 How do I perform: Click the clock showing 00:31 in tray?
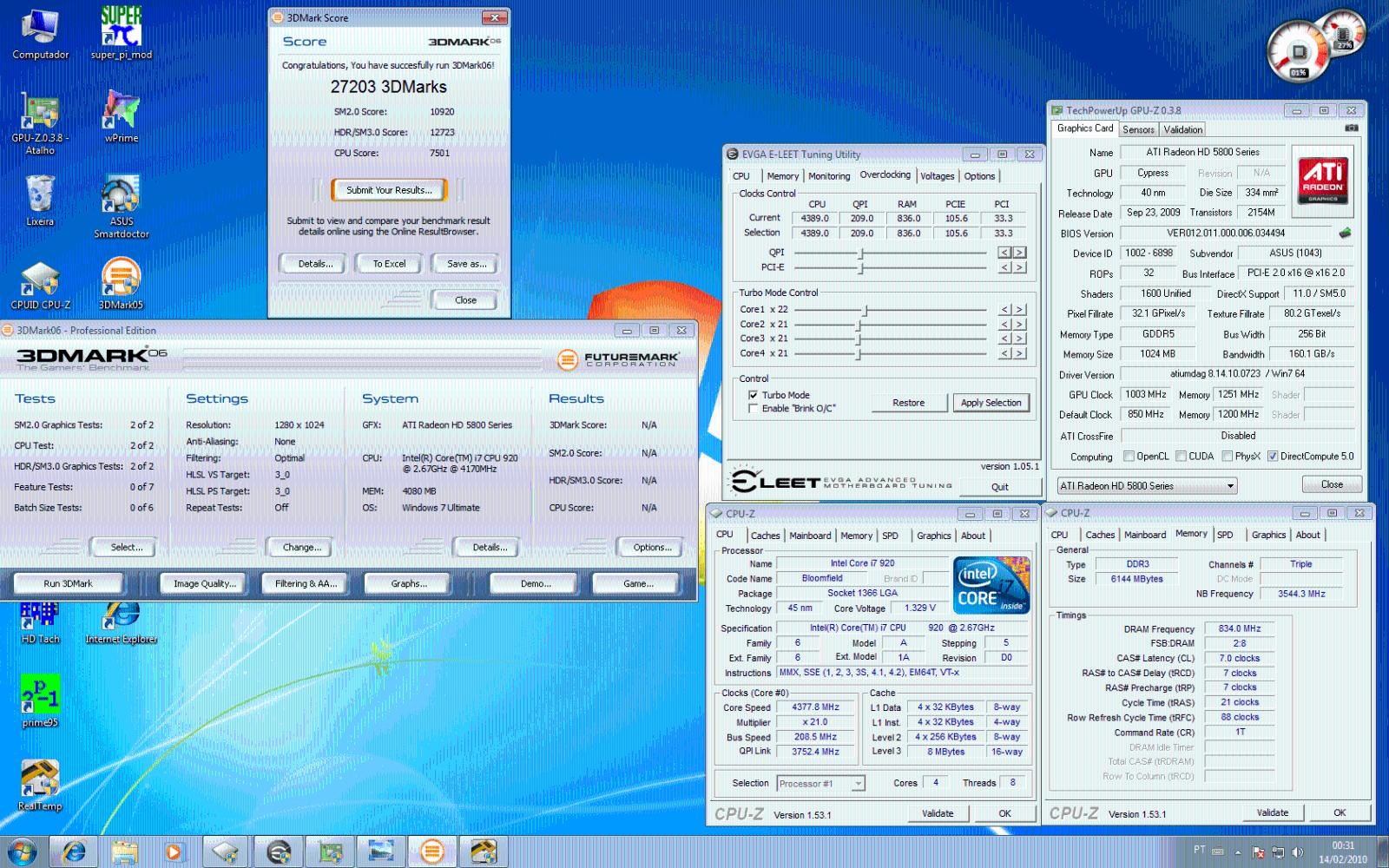[1343, 845]
